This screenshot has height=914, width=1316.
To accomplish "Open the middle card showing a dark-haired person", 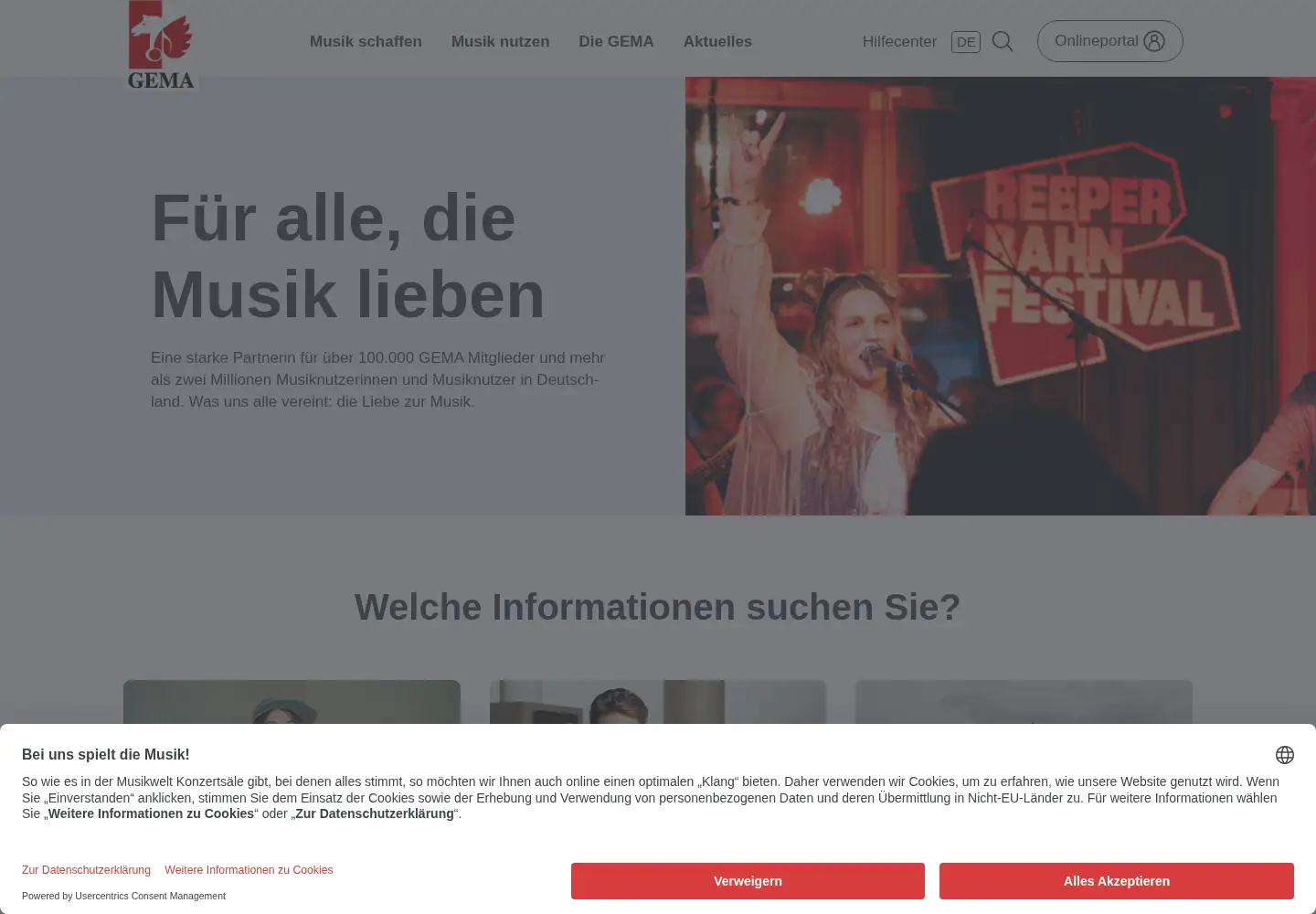I will pos(658,702).
